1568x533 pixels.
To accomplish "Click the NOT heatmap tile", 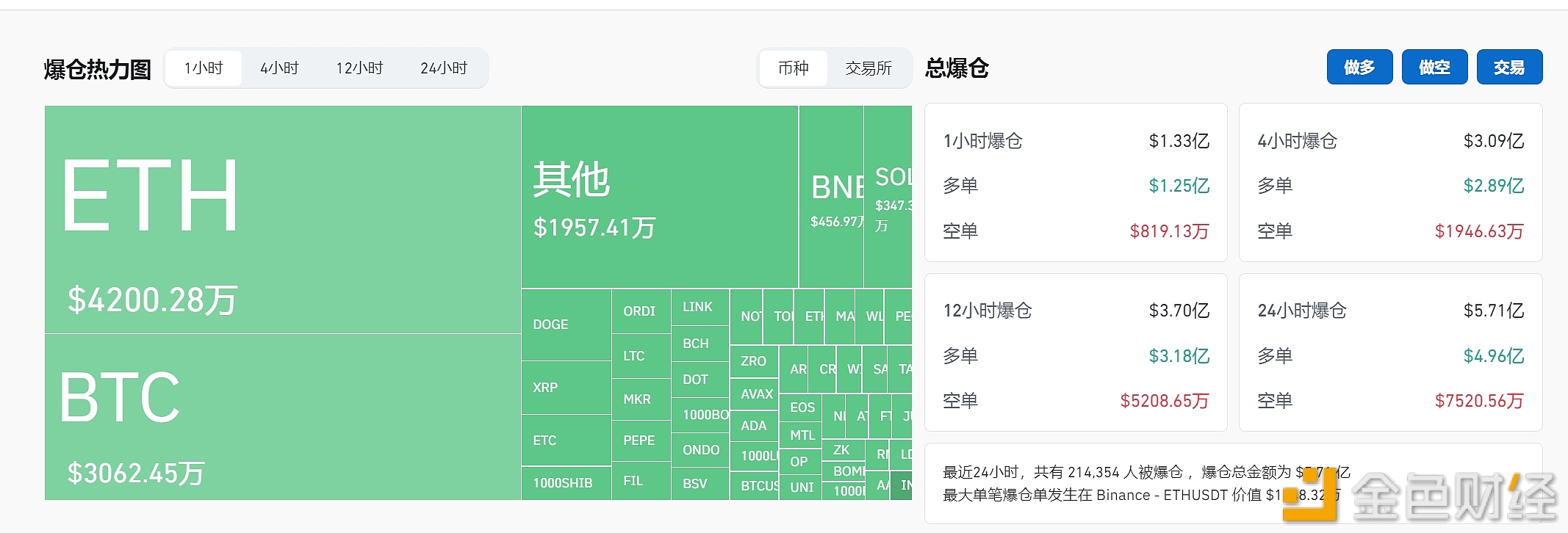I will 747,316.
